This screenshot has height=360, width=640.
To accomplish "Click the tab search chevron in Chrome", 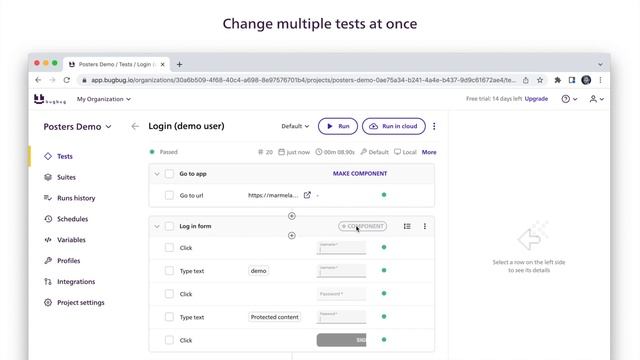I will point(600,64).
